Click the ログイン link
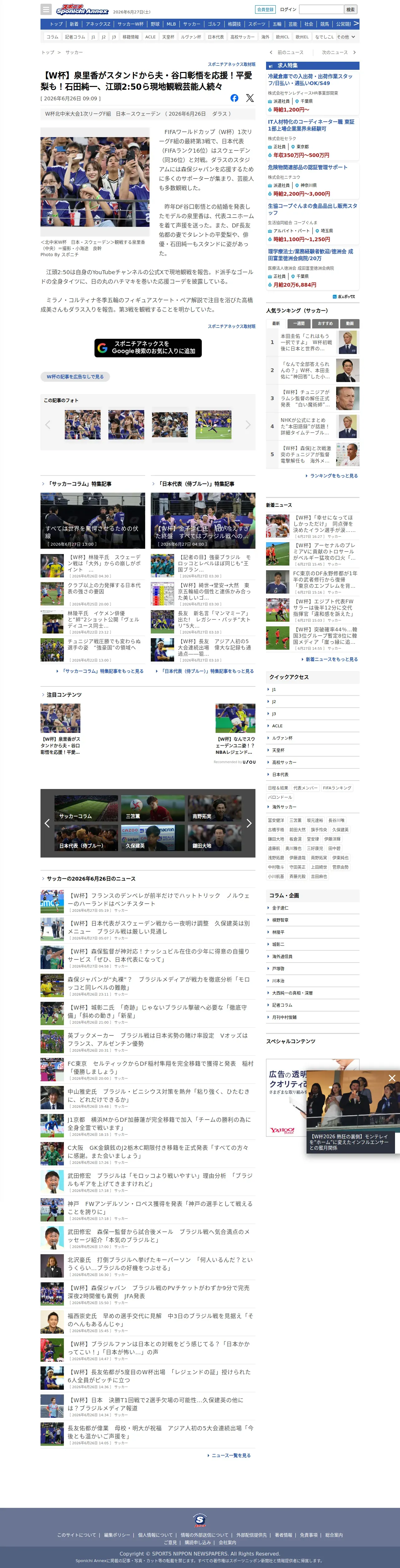The width and height of the screenshot is (400, 1568). [x=288, y=10]
